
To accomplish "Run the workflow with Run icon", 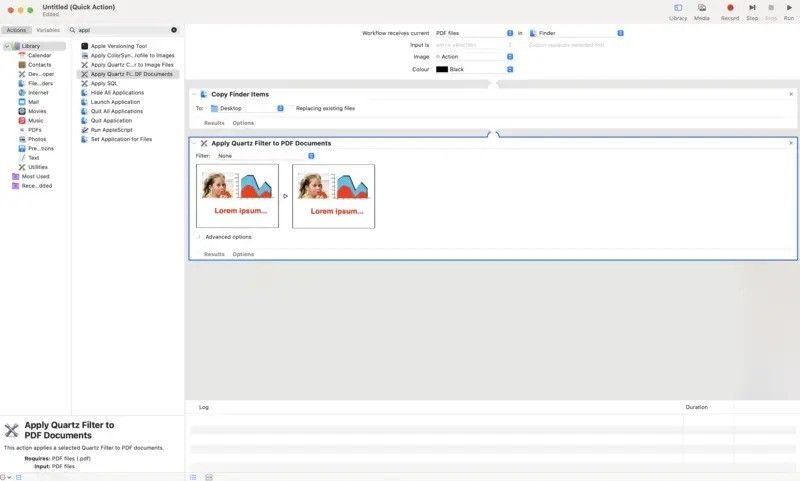I will click(789, 8).
